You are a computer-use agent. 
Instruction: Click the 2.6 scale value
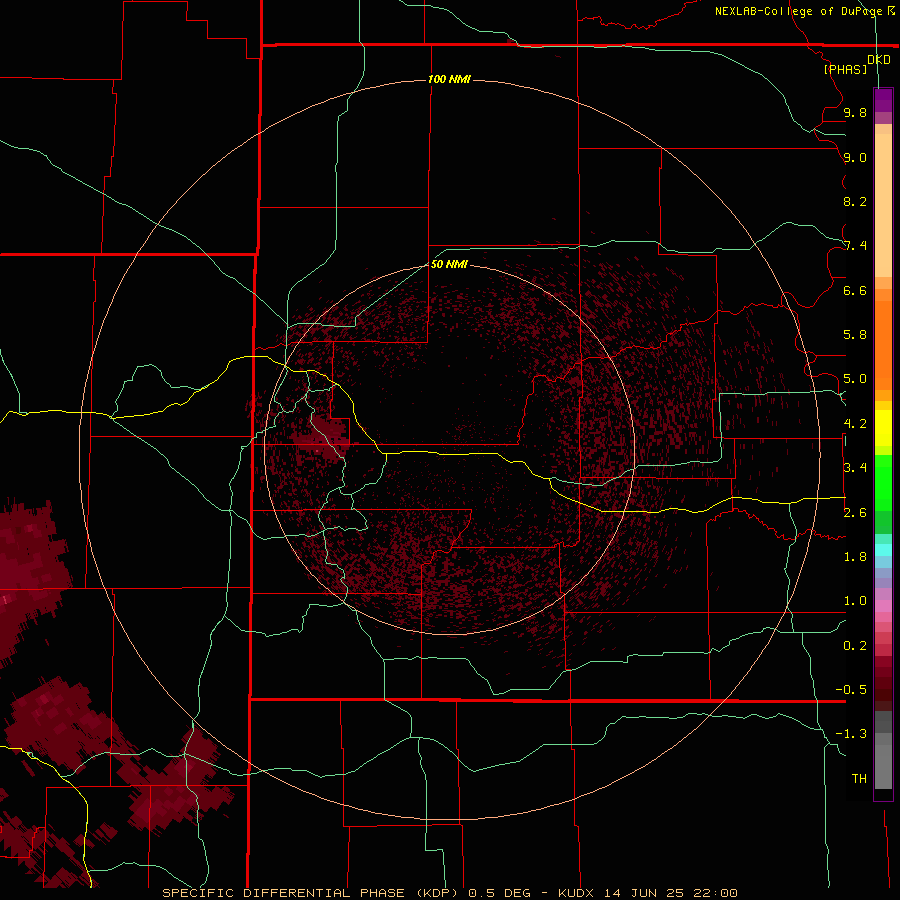[x=855, y=513]
